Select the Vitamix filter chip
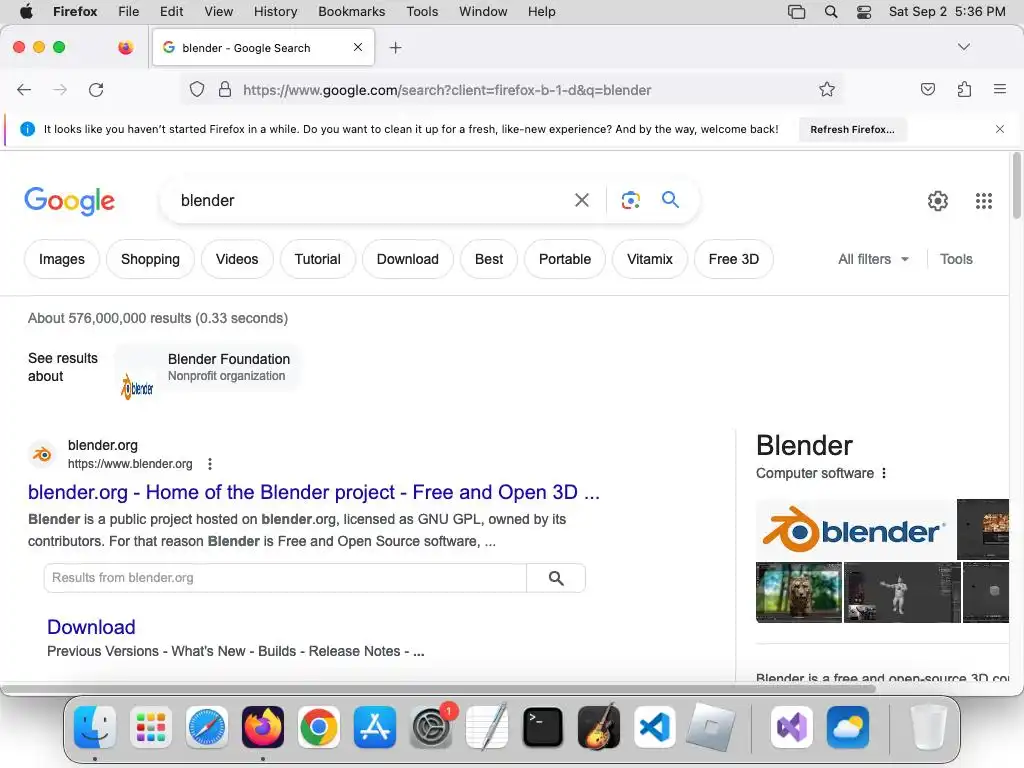 (650, 259)
